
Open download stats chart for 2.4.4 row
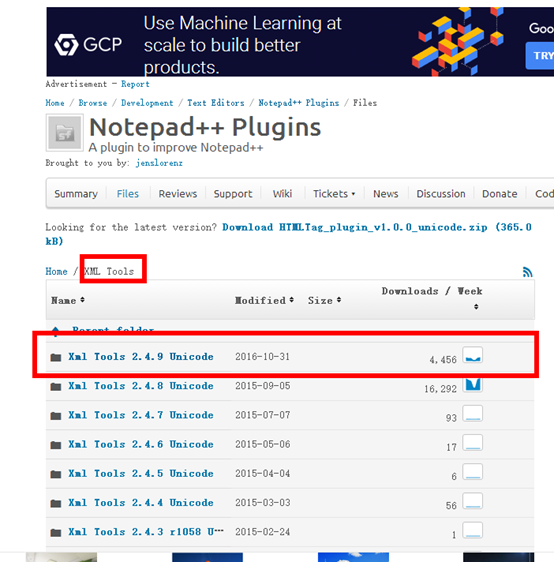473,501
